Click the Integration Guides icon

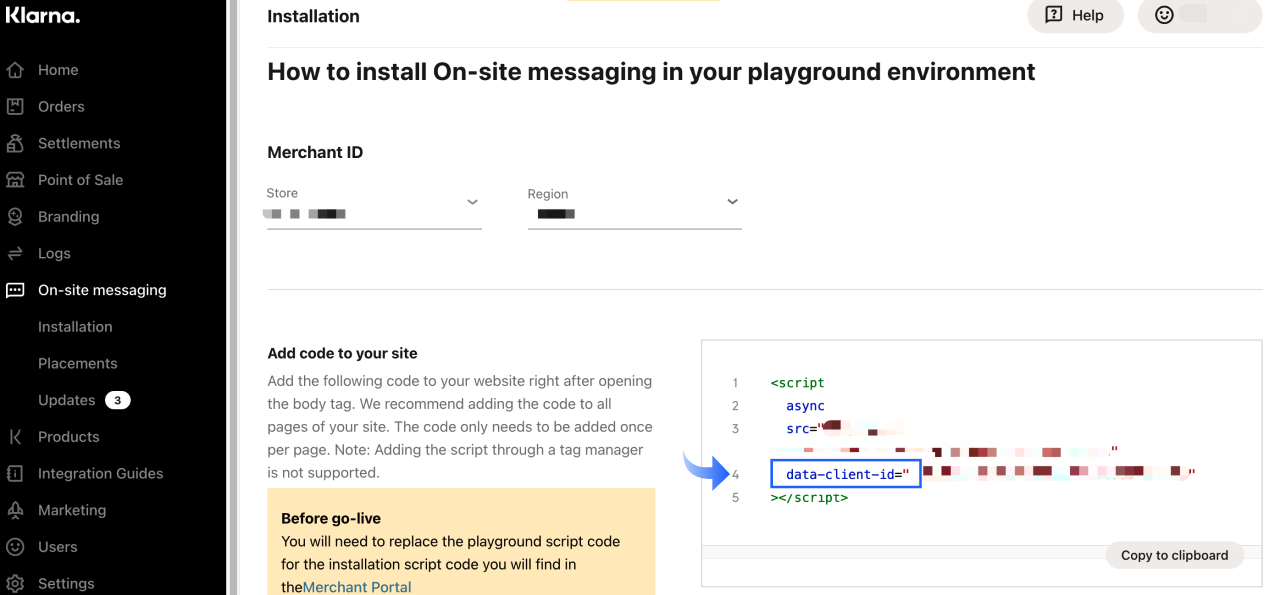[x=15, y=473]
